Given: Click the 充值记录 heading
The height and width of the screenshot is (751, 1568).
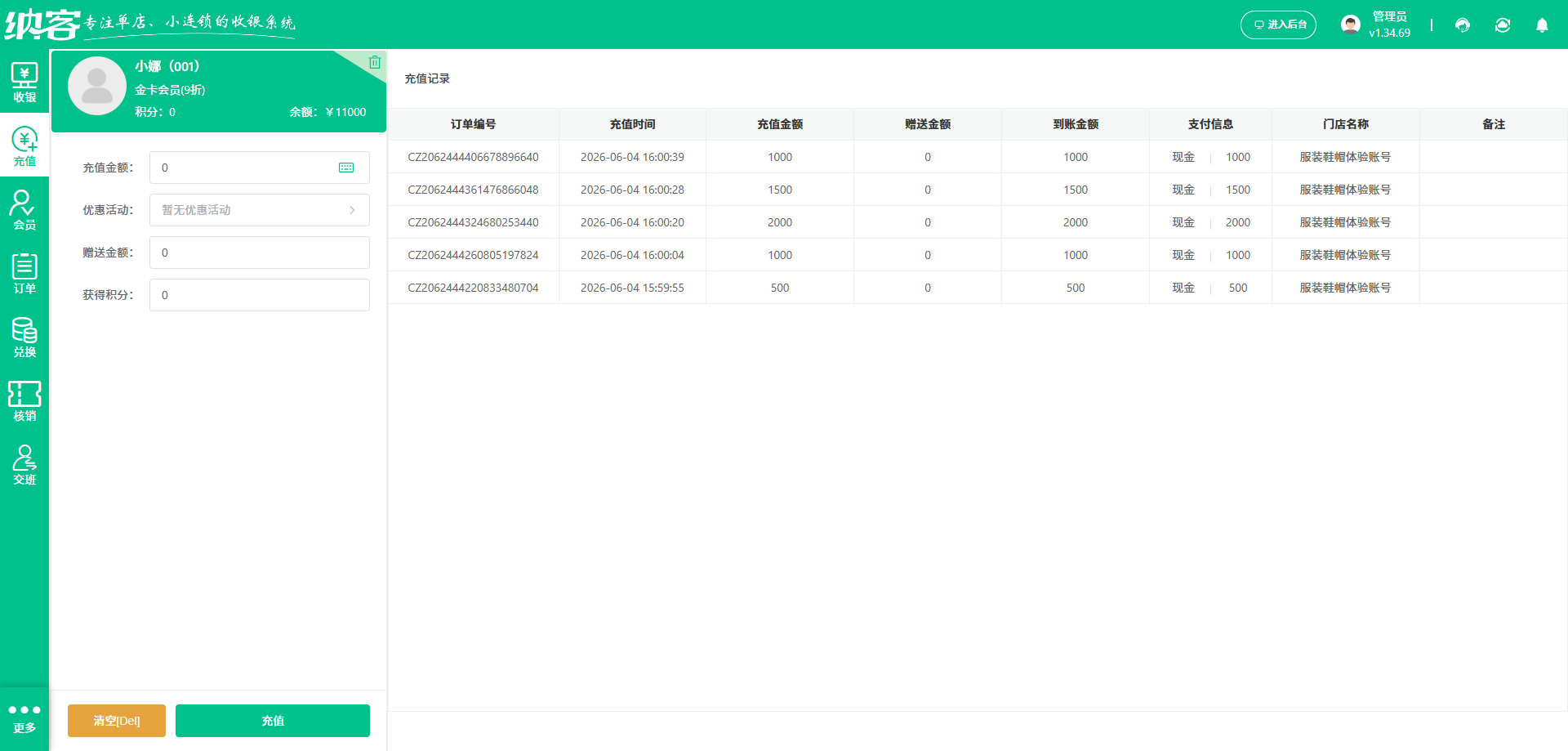Looking at the screenshot, I should (427, 78).
